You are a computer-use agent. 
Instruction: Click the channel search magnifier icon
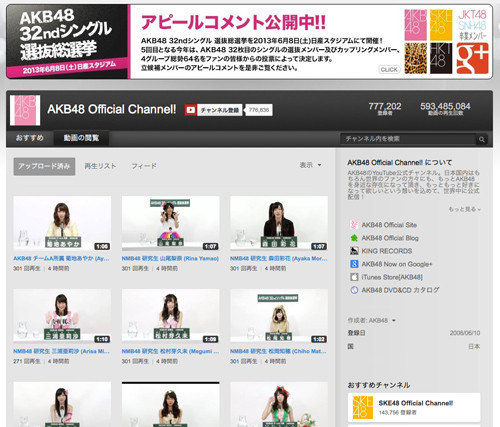click(x=482, y=139)
